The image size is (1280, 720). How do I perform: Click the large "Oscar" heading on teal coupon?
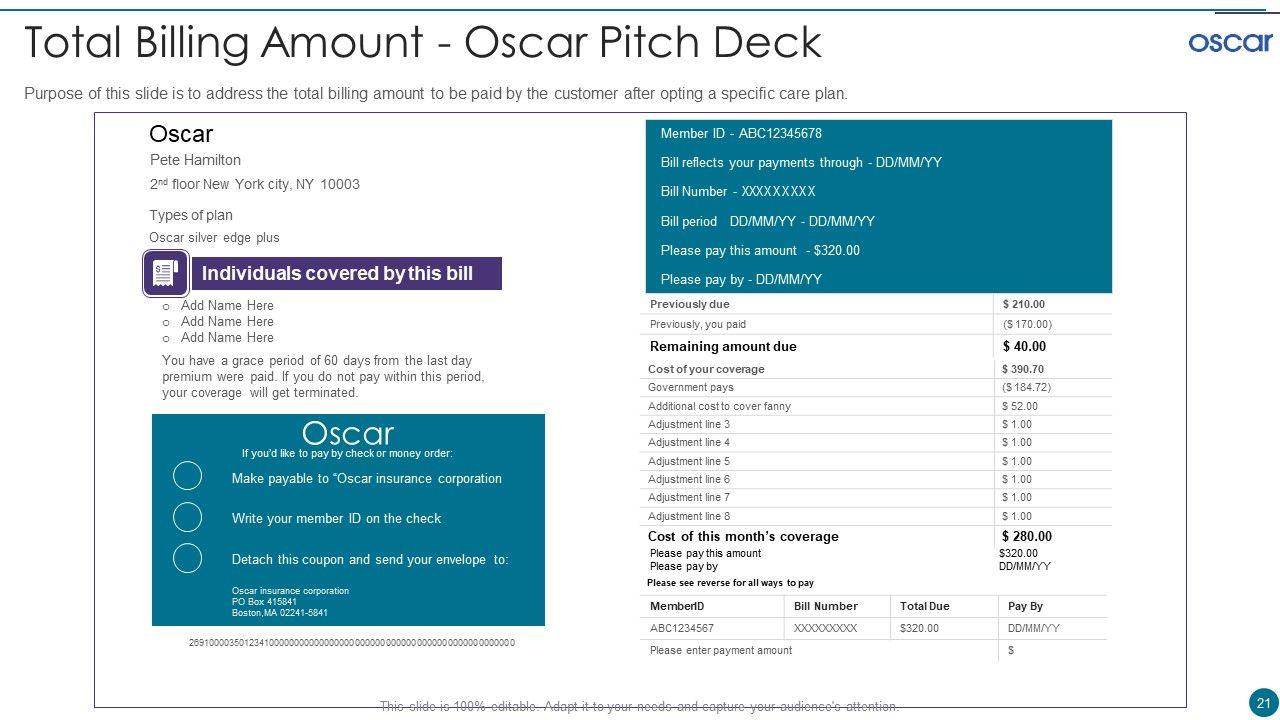pyautogui.click(x=348, y=433)
